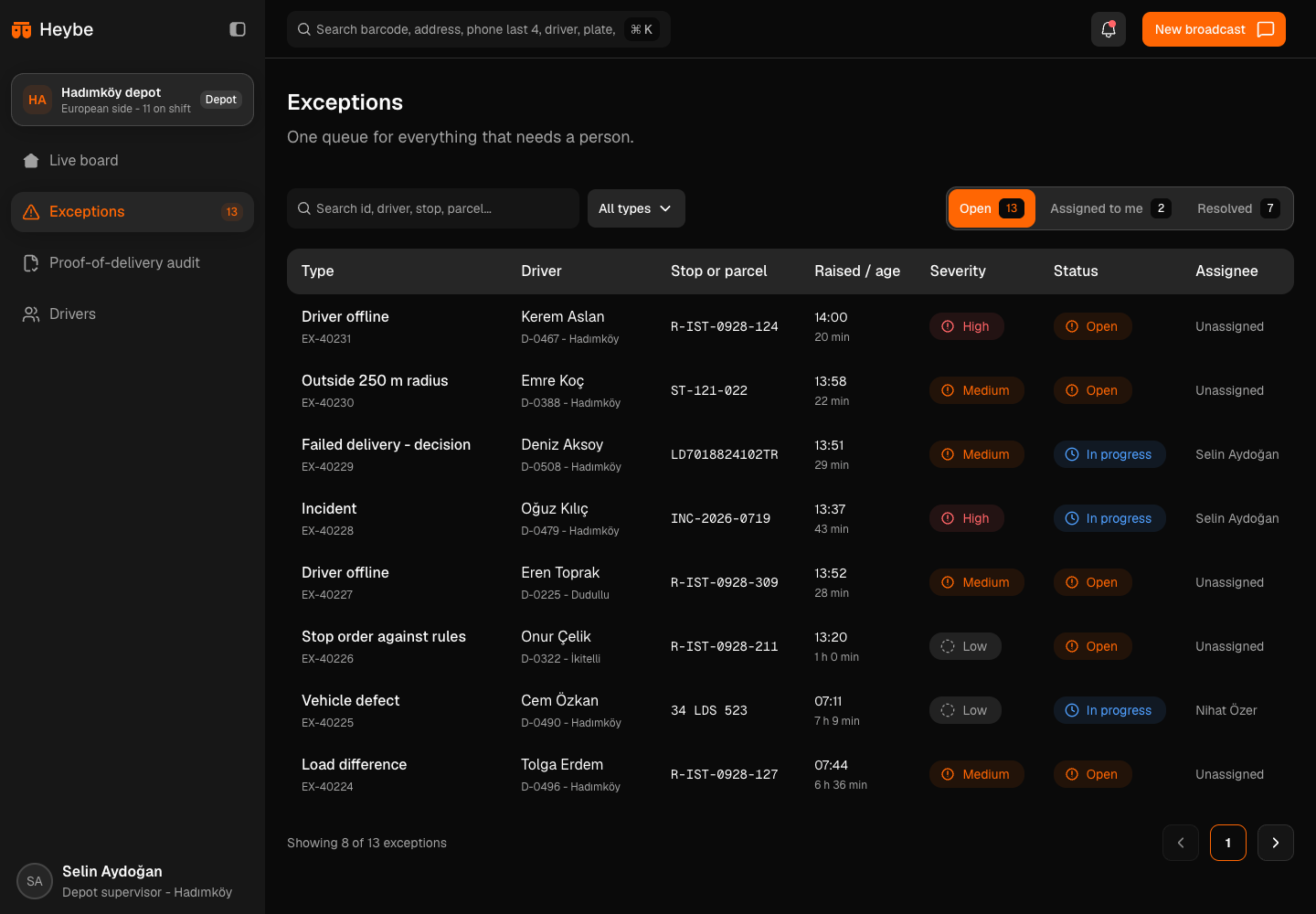Click the Heybe logo icon
The image size is (1316, 914).
coord(21,30)
